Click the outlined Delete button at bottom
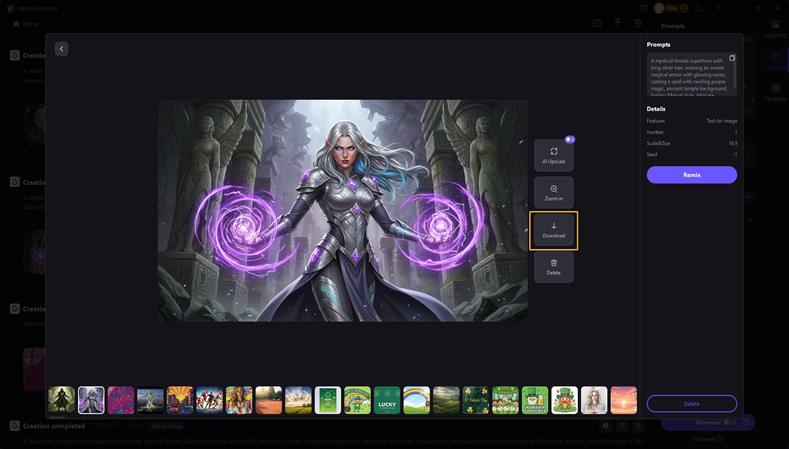Viewport: 789px width, 449px height. pyautogui.click(x=691, y=404)
